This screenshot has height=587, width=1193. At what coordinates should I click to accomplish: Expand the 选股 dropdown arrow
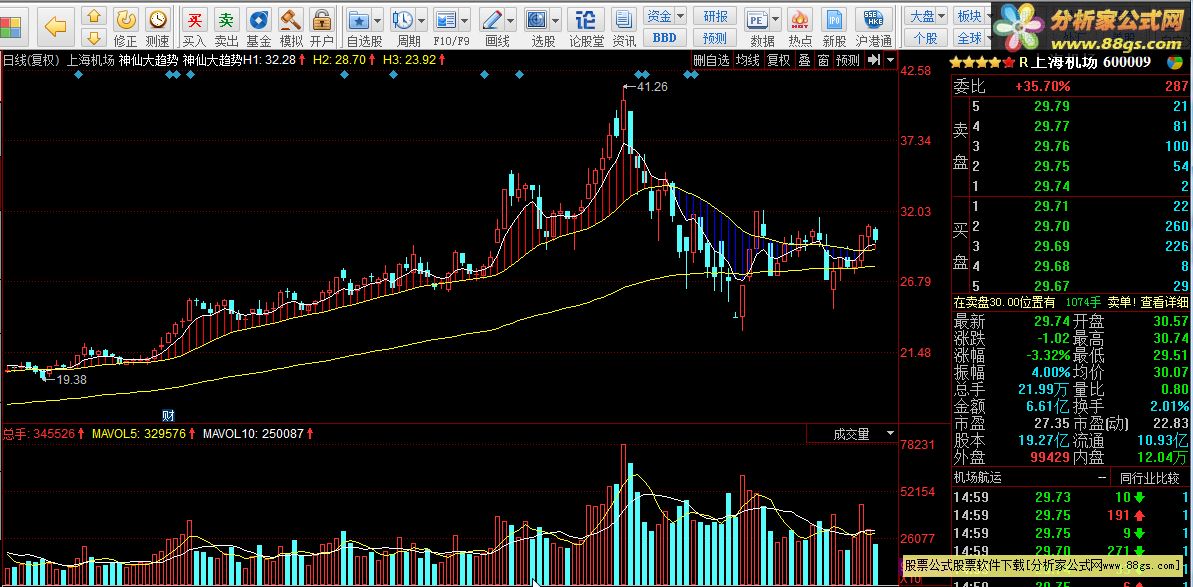[x=555, y=21]
